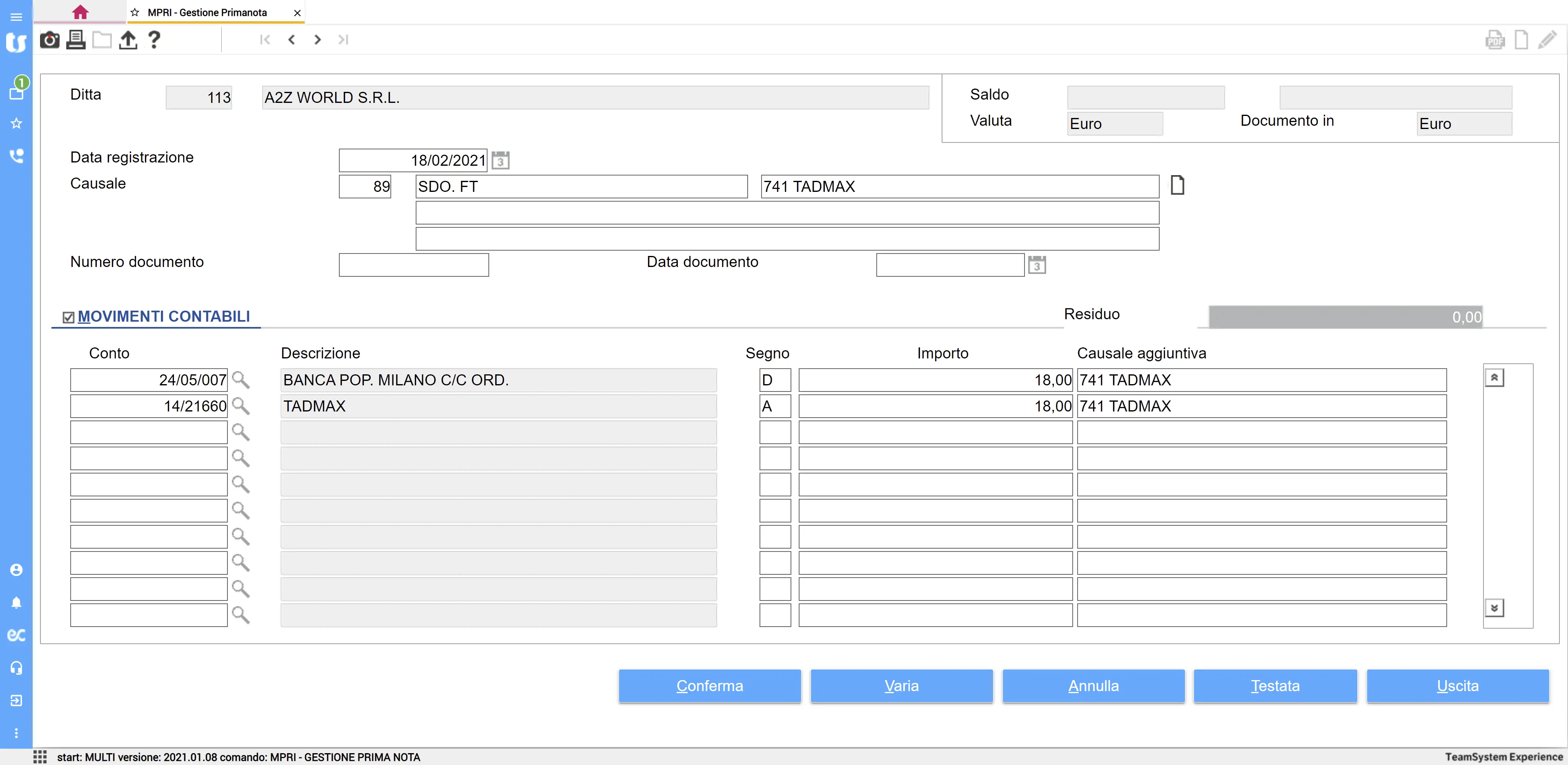Open the phone contacts sidebar icon
1568x765 pixels.
tap(16, 156)
